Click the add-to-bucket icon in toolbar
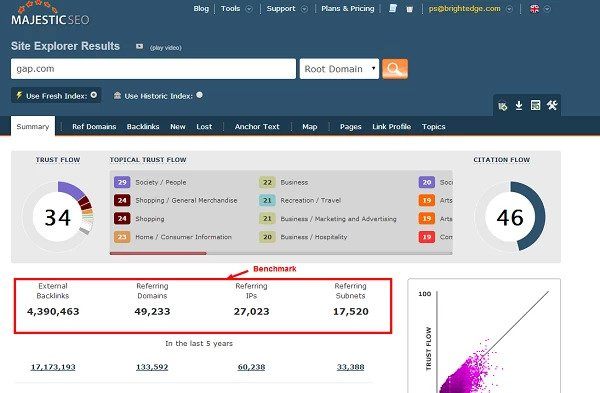This screenshot has height=393, width=600. (502, 106)
